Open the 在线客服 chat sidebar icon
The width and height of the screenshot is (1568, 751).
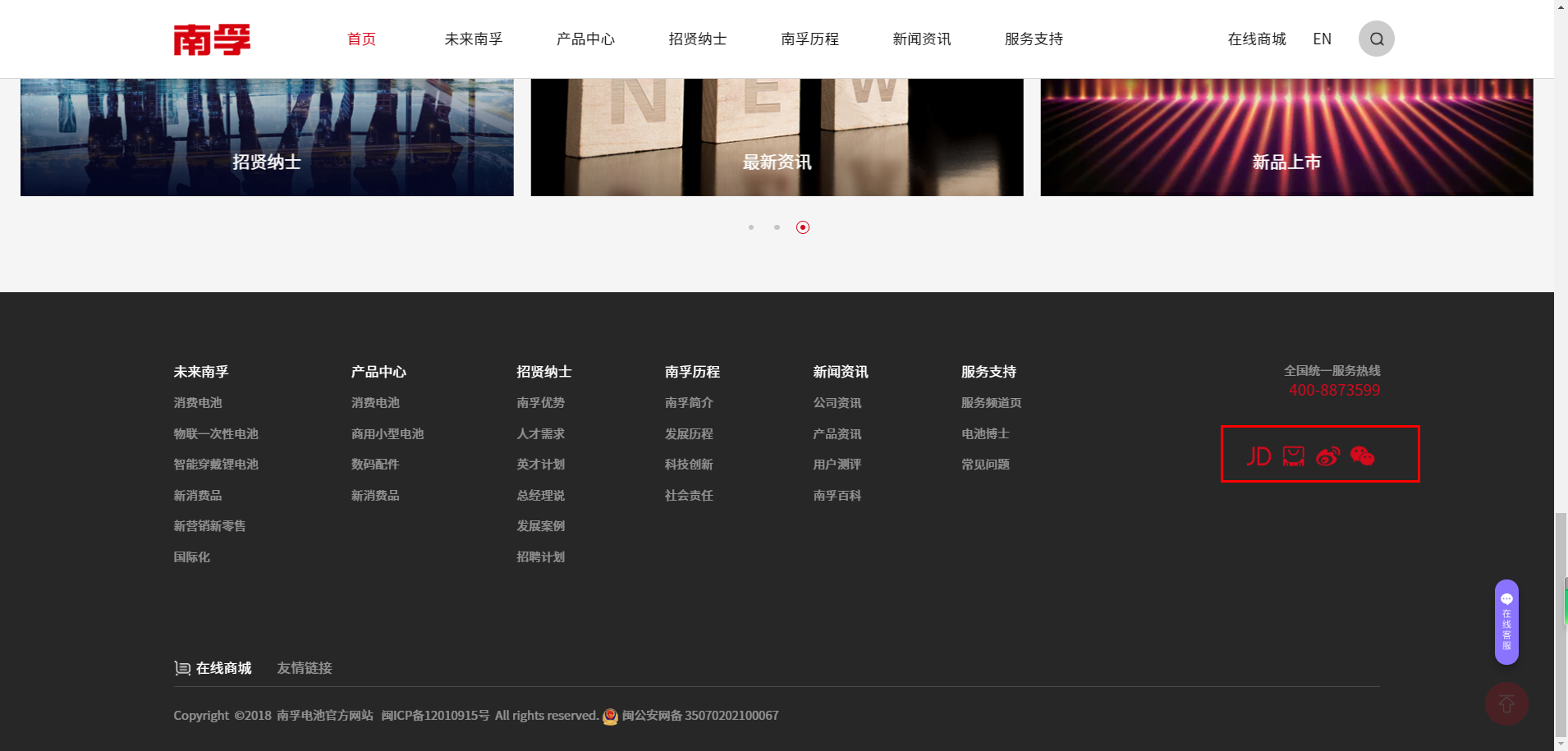point(1506,621)
